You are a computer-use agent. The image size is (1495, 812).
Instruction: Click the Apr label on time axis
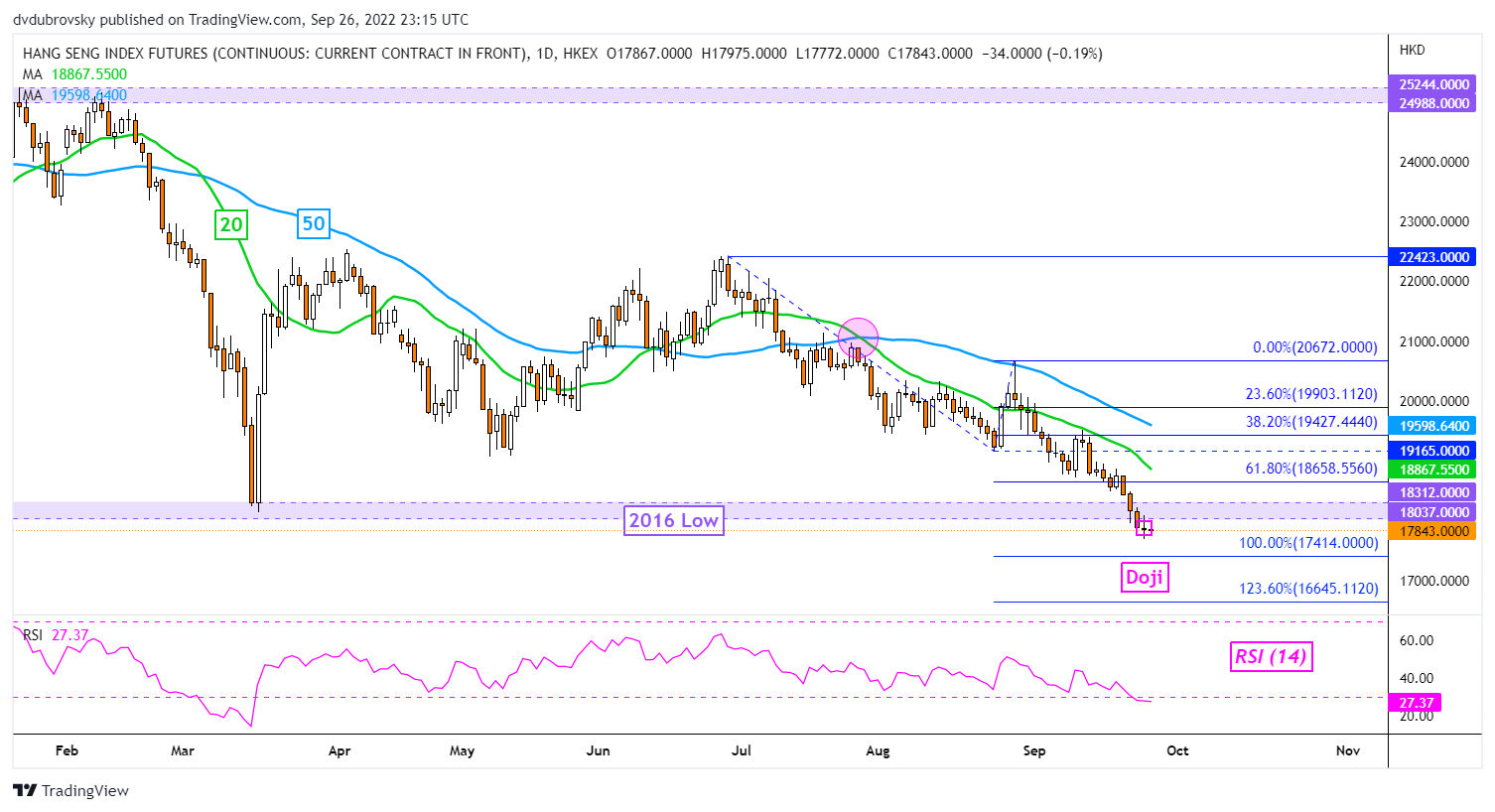point(340,750)
